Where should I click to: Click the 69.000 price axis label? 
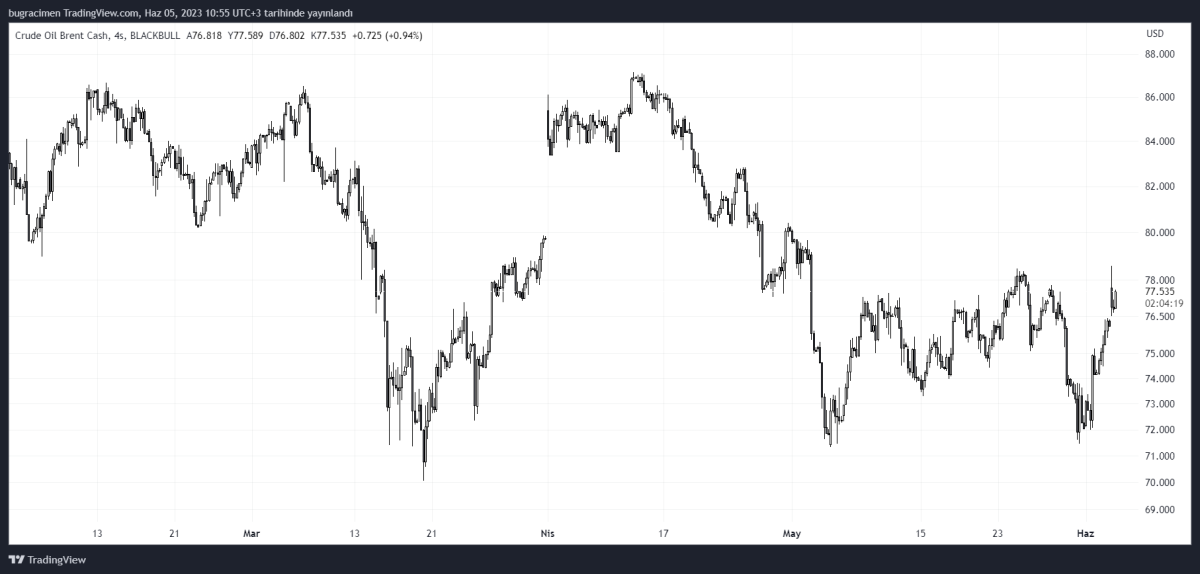[x=1159, y=510]
